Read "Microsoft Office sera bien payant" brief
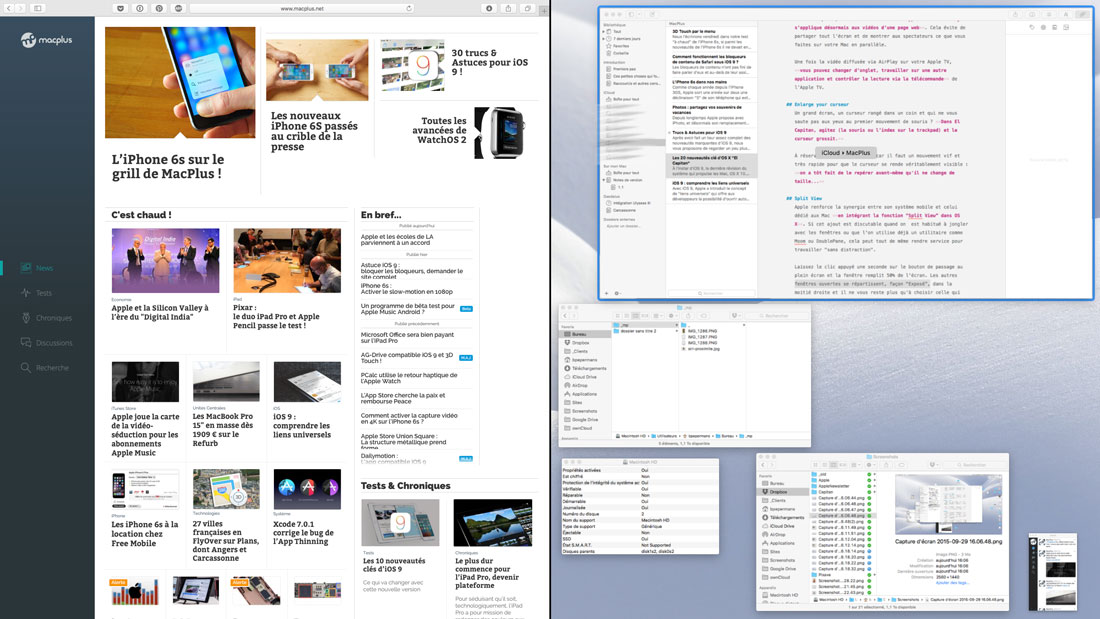Image resolution: width=1100 pixels, height=619 pixels. [x=408, y=338]
